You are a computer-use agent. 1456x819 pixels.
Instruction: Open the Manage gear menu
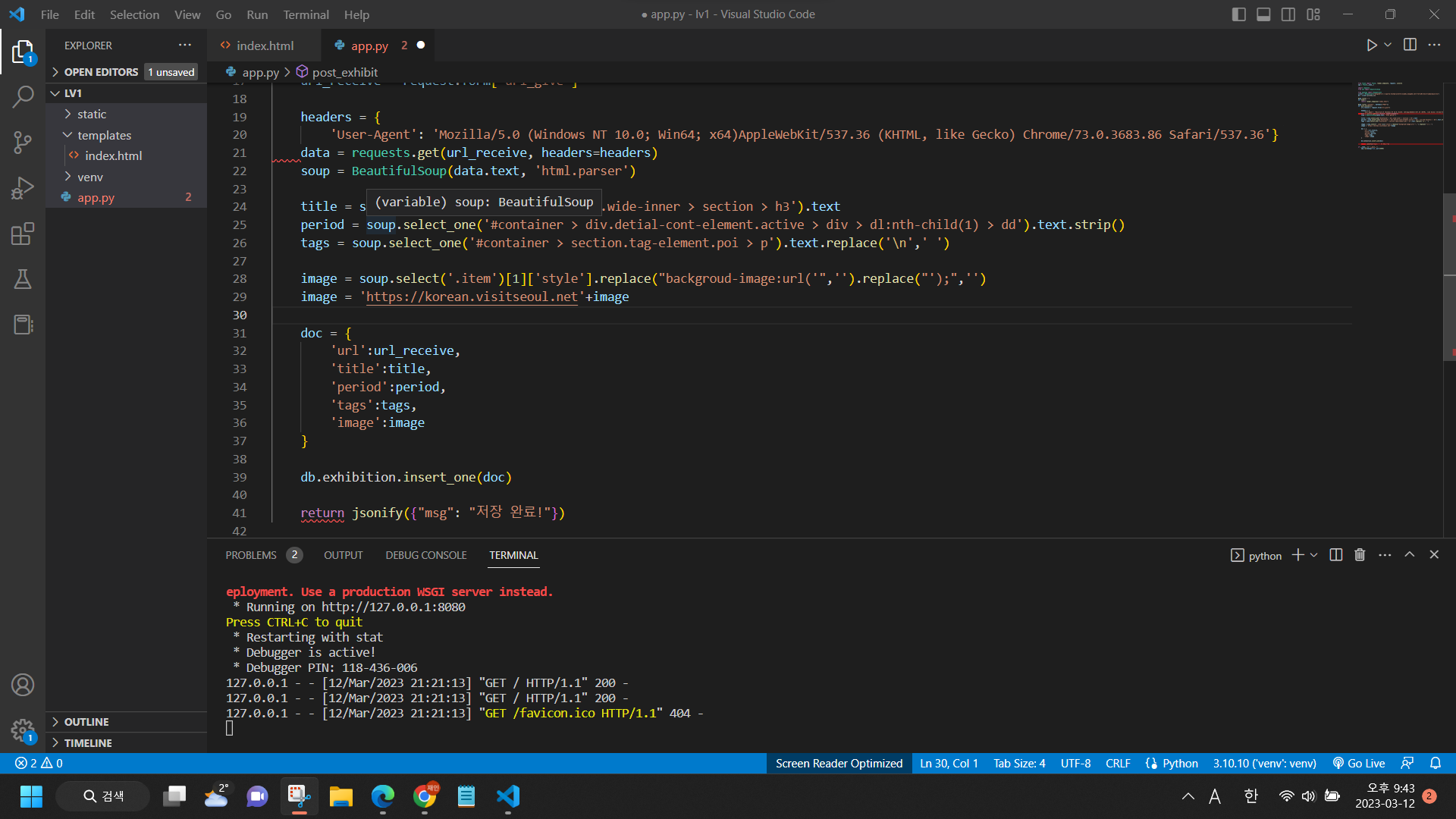[x=23, y=730]
